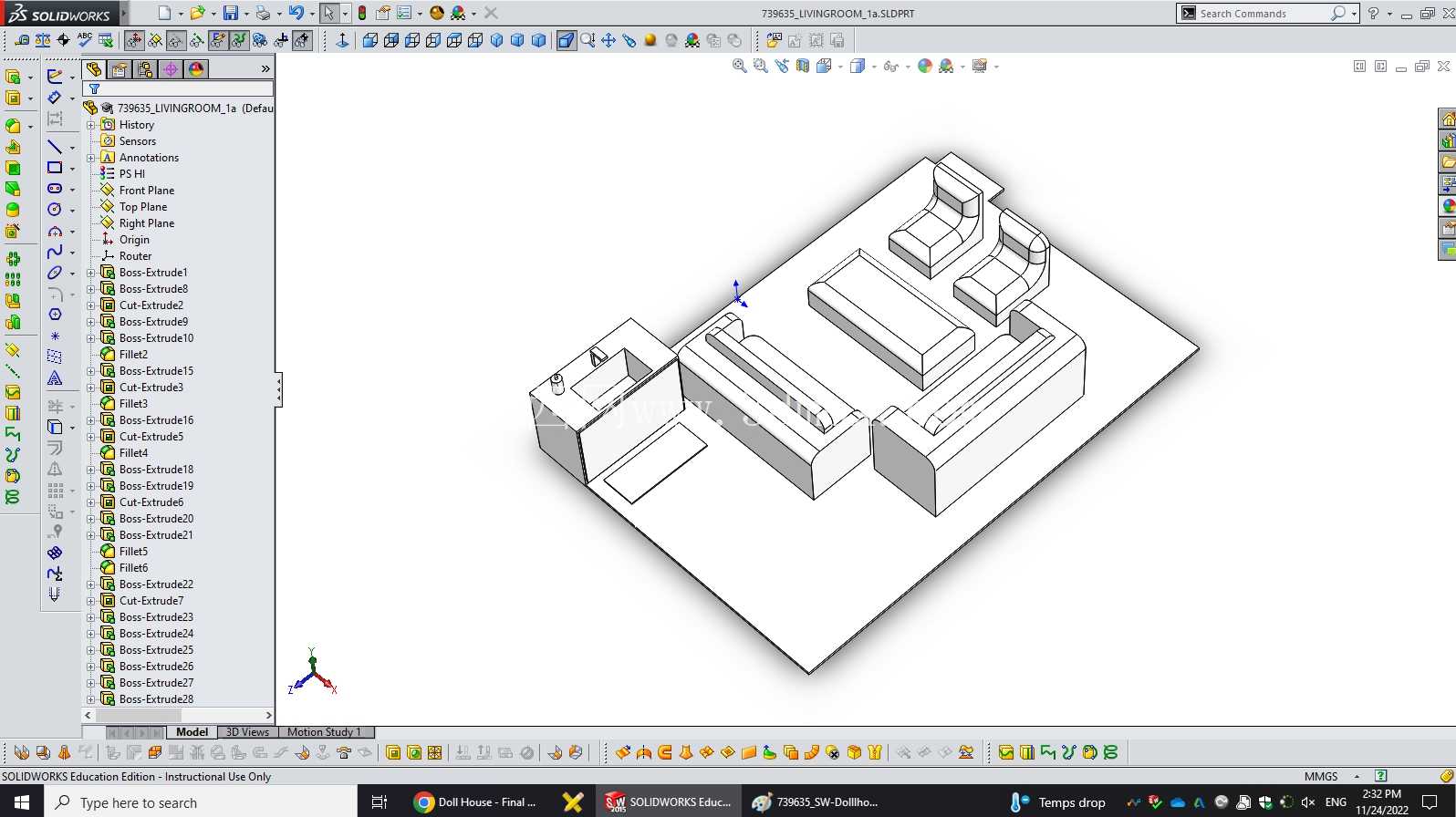Open the Chrome Doll House taskbar button
Viewport: 1456px width, 817px height.
(x=475, y=802)
